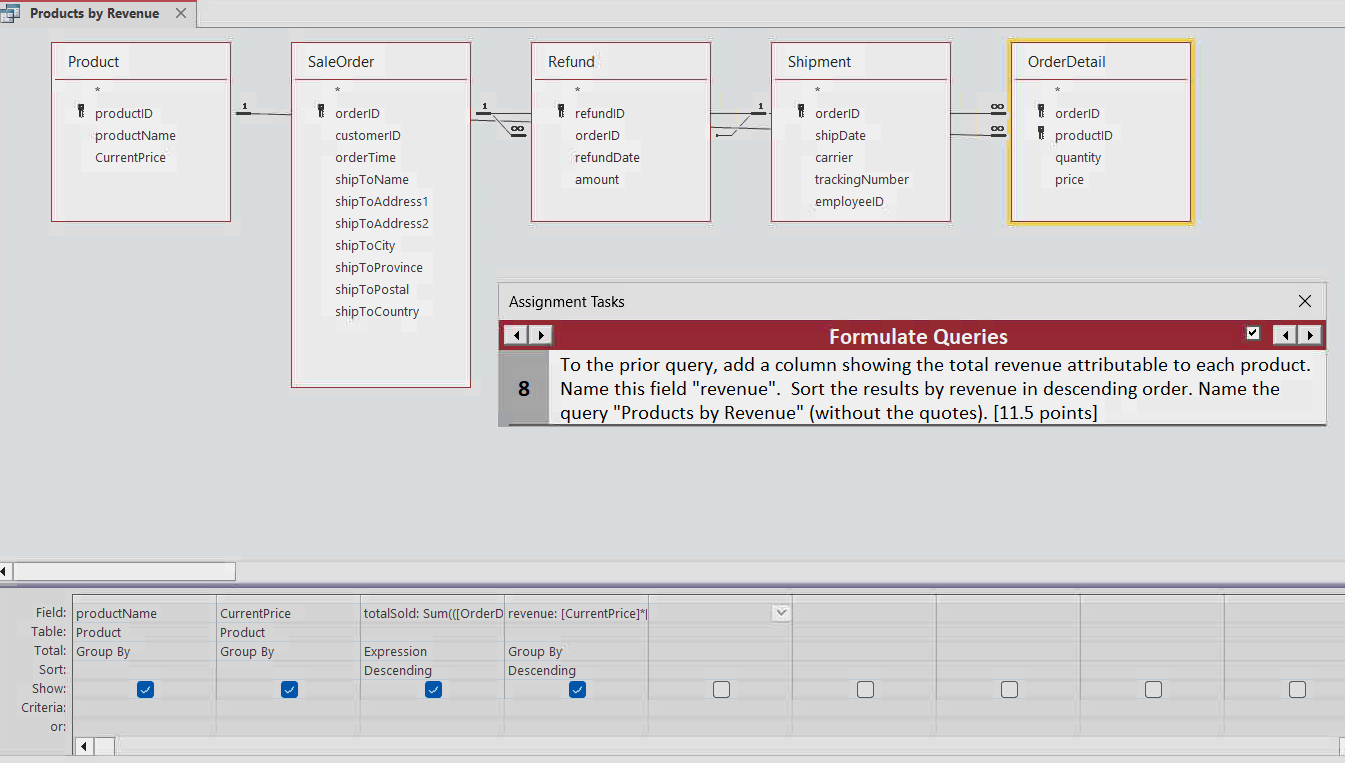Click the key icon beside productID in Product
The height and width of the screenshot is (763, 1345).
coord(83,113)
